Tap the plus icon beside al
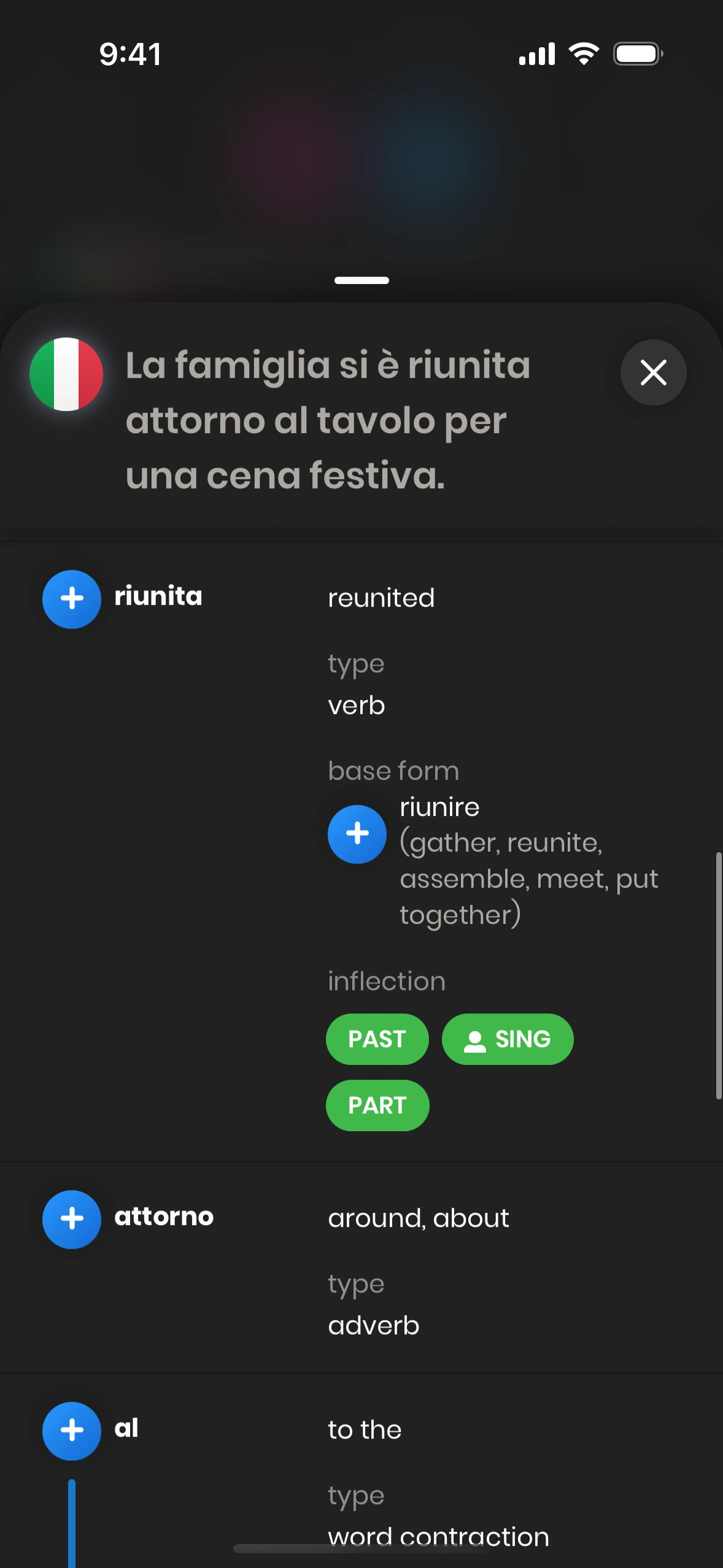The width and height of the screenshot is (723, 1568). coord(72,1431)
